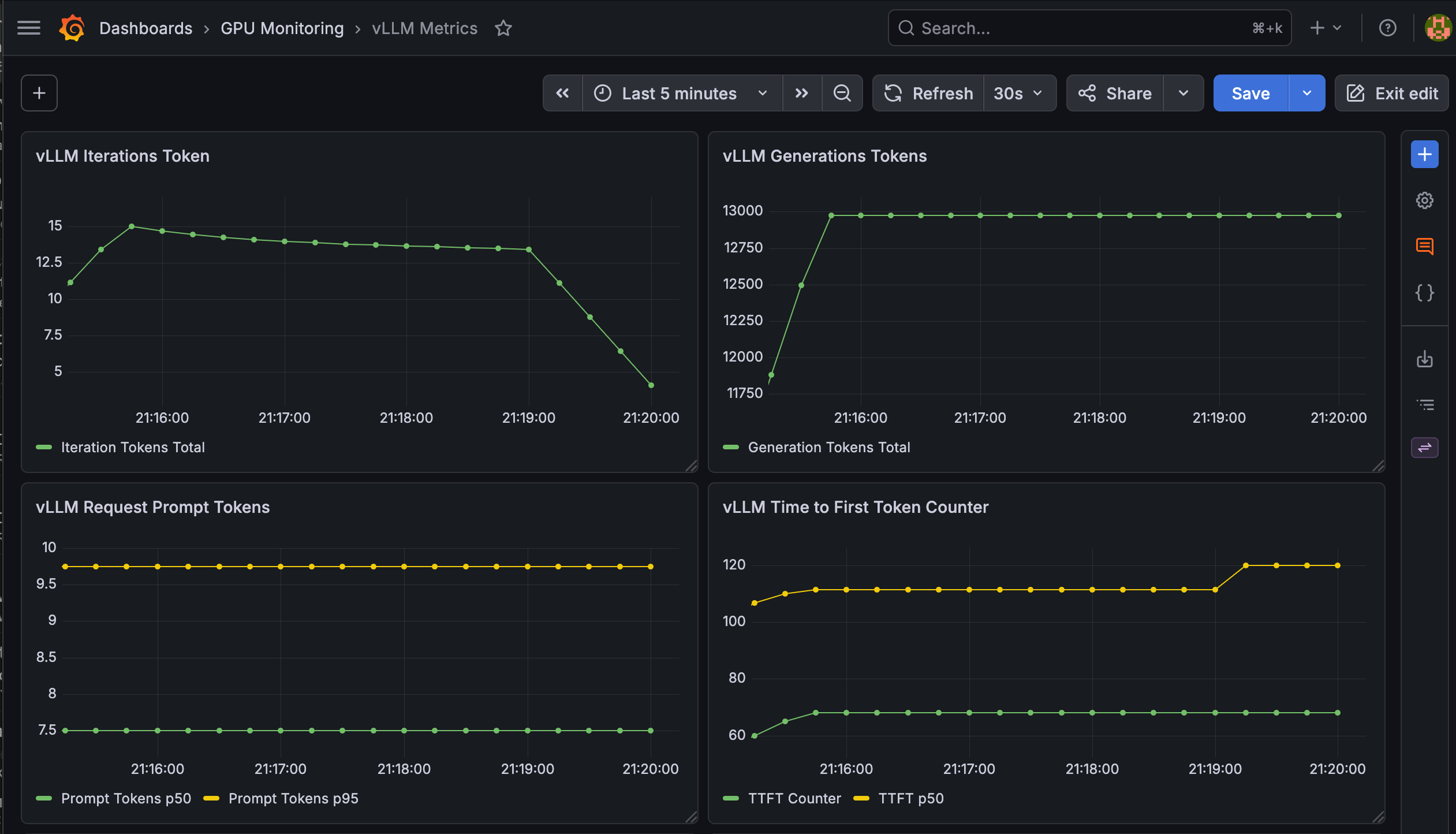Open the JSON model braces icon
This screenshot has height=834, width=1456.
pos(1424,293)
